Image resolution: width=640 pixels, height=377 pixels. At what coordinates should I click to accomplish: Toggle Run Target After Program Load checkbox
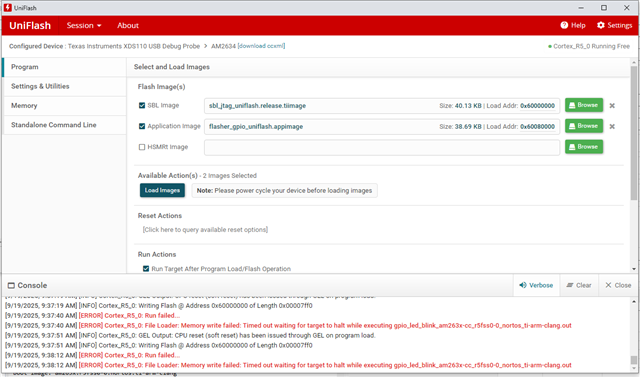(146, 268)
